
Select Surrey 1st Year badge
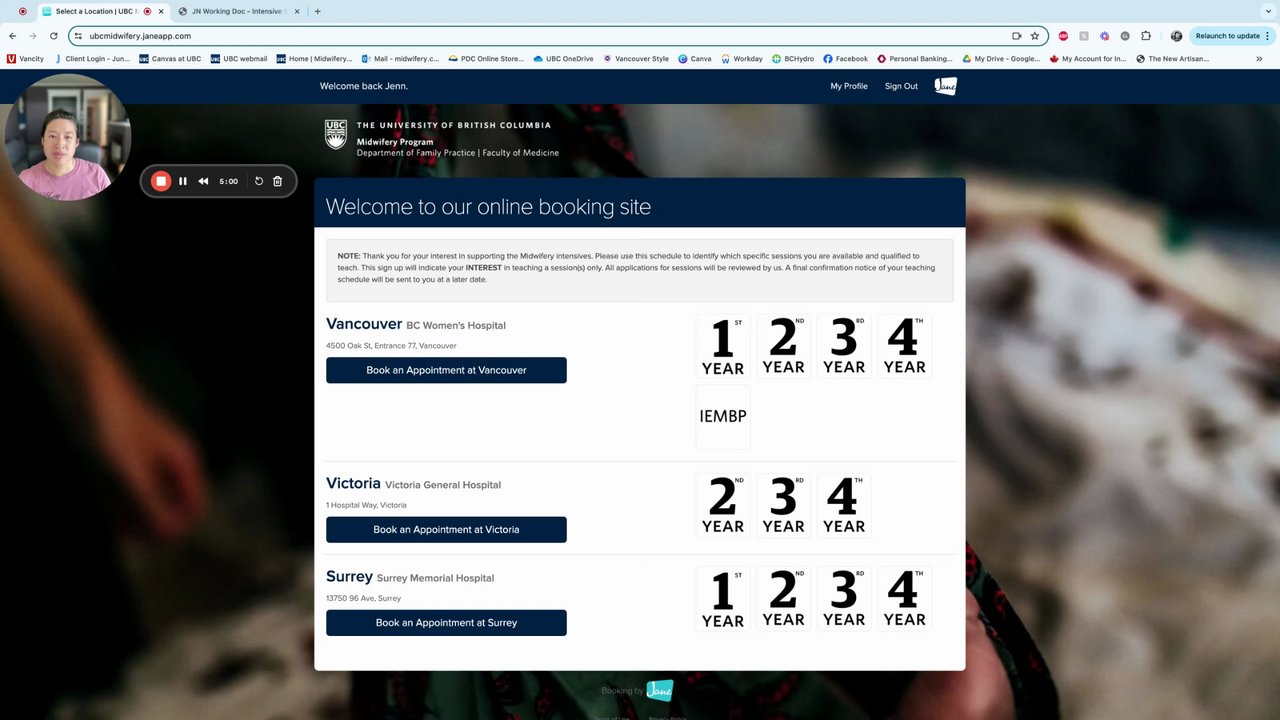click(x=723, y=599)
